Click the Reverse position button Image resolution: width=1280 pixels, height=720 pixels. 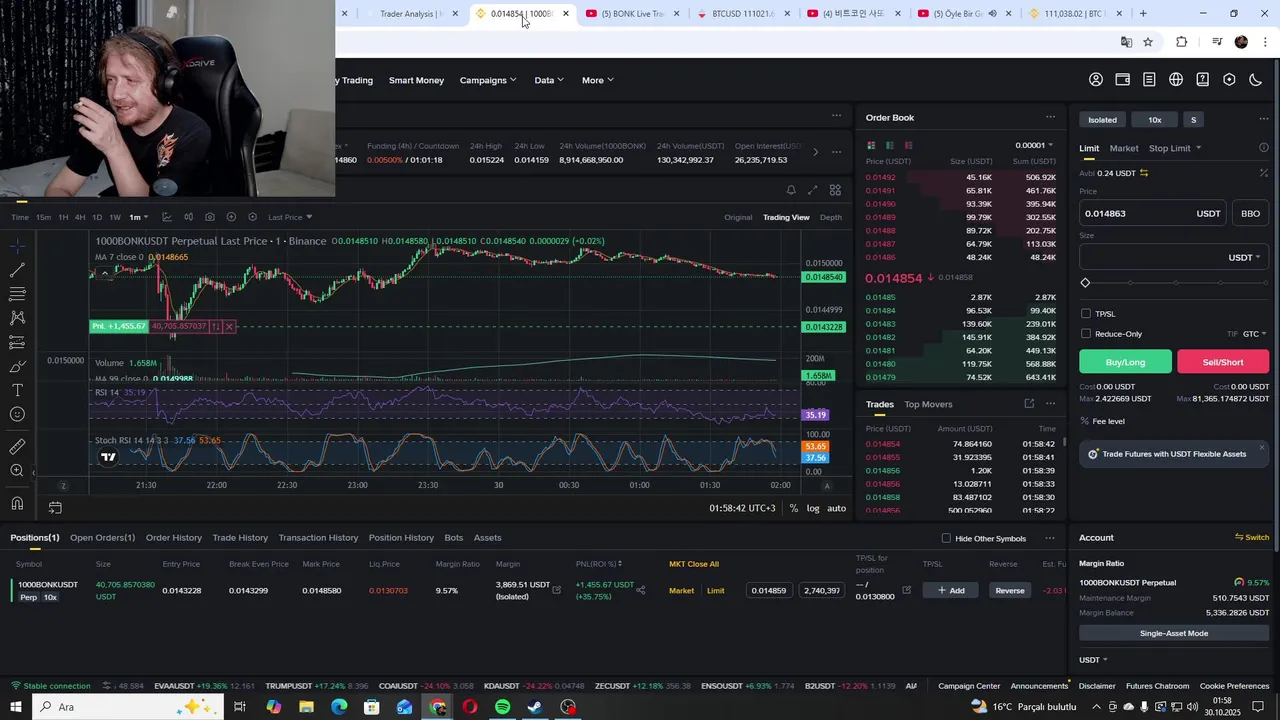click(1010, 591)
